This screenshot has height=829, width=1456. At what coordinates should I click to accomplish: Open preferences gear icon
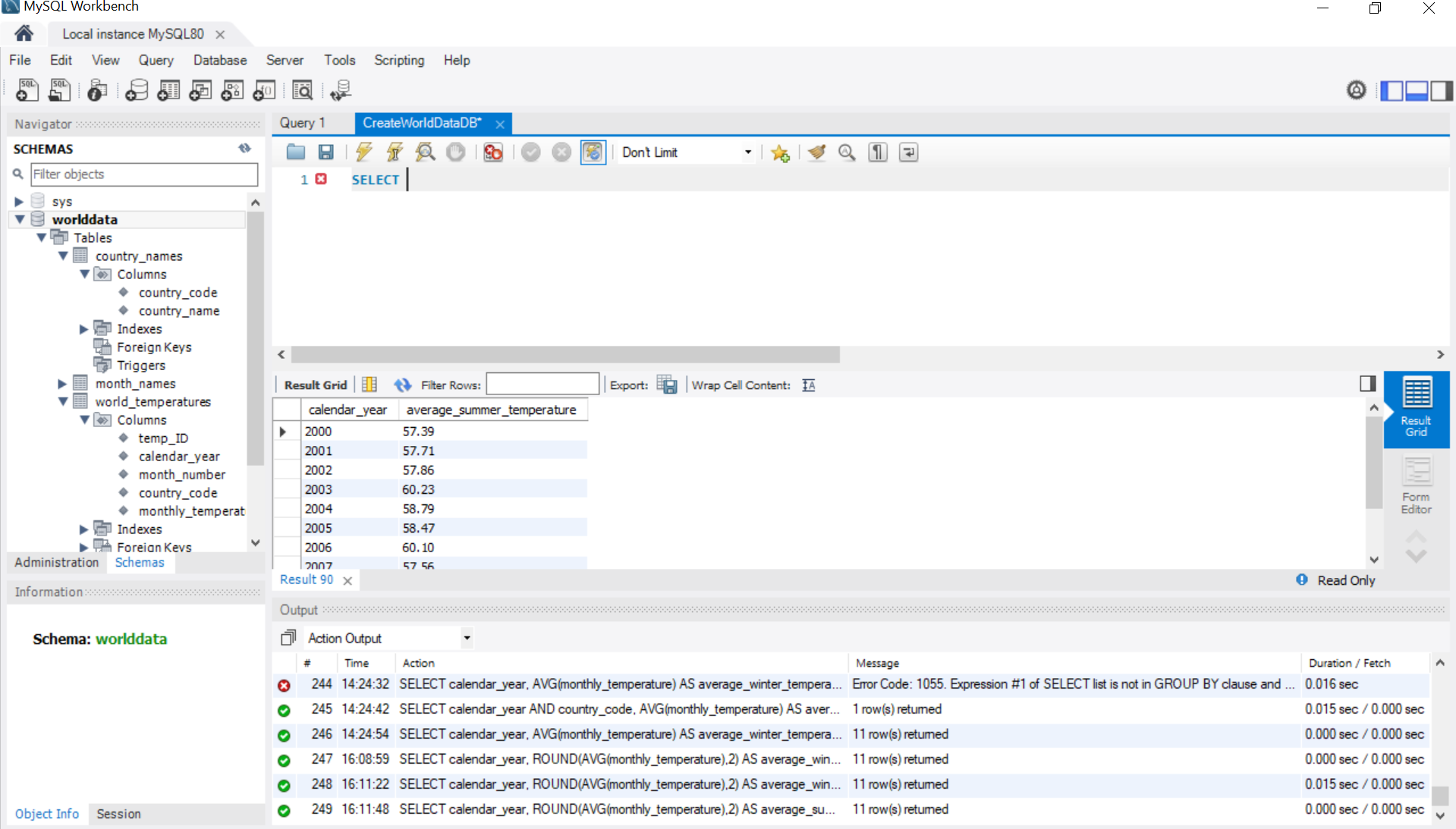click(1357, 90)
